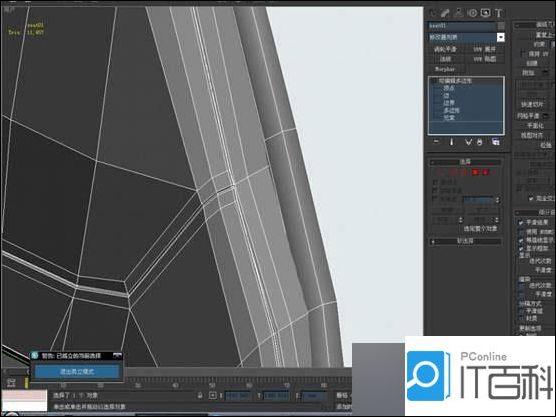This screenshot has width=556, height=417.
Task: Select the Edge (边) sub-object level
Action: pyautogui.click(x=446, y=96)
